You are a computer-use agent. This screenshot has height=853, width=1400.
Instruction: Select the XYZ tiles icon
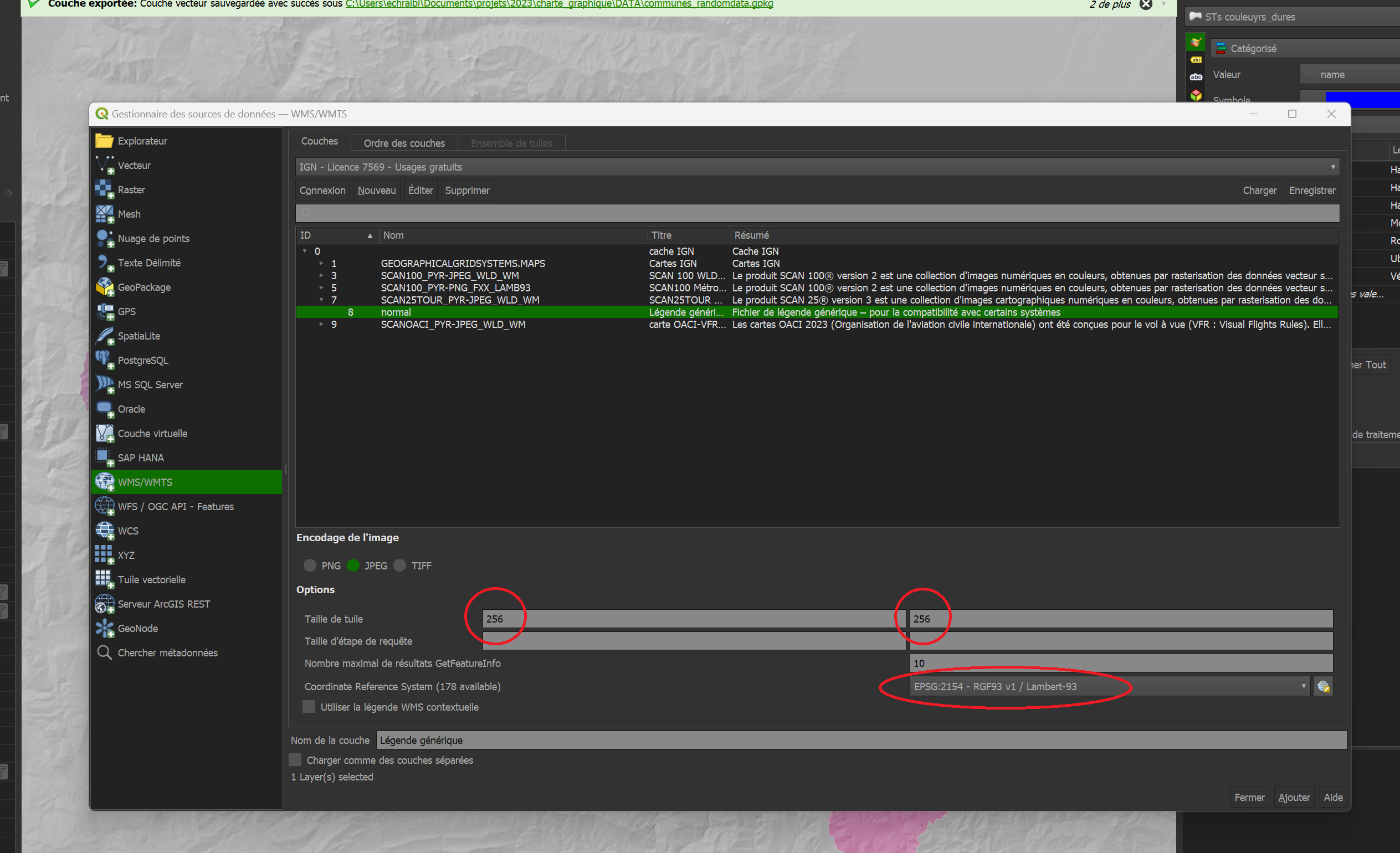tap(105, 556)
